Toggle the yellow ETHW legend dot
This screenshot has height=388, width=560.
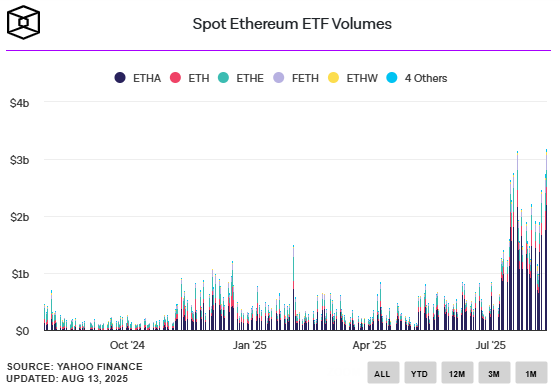point(334,78)
